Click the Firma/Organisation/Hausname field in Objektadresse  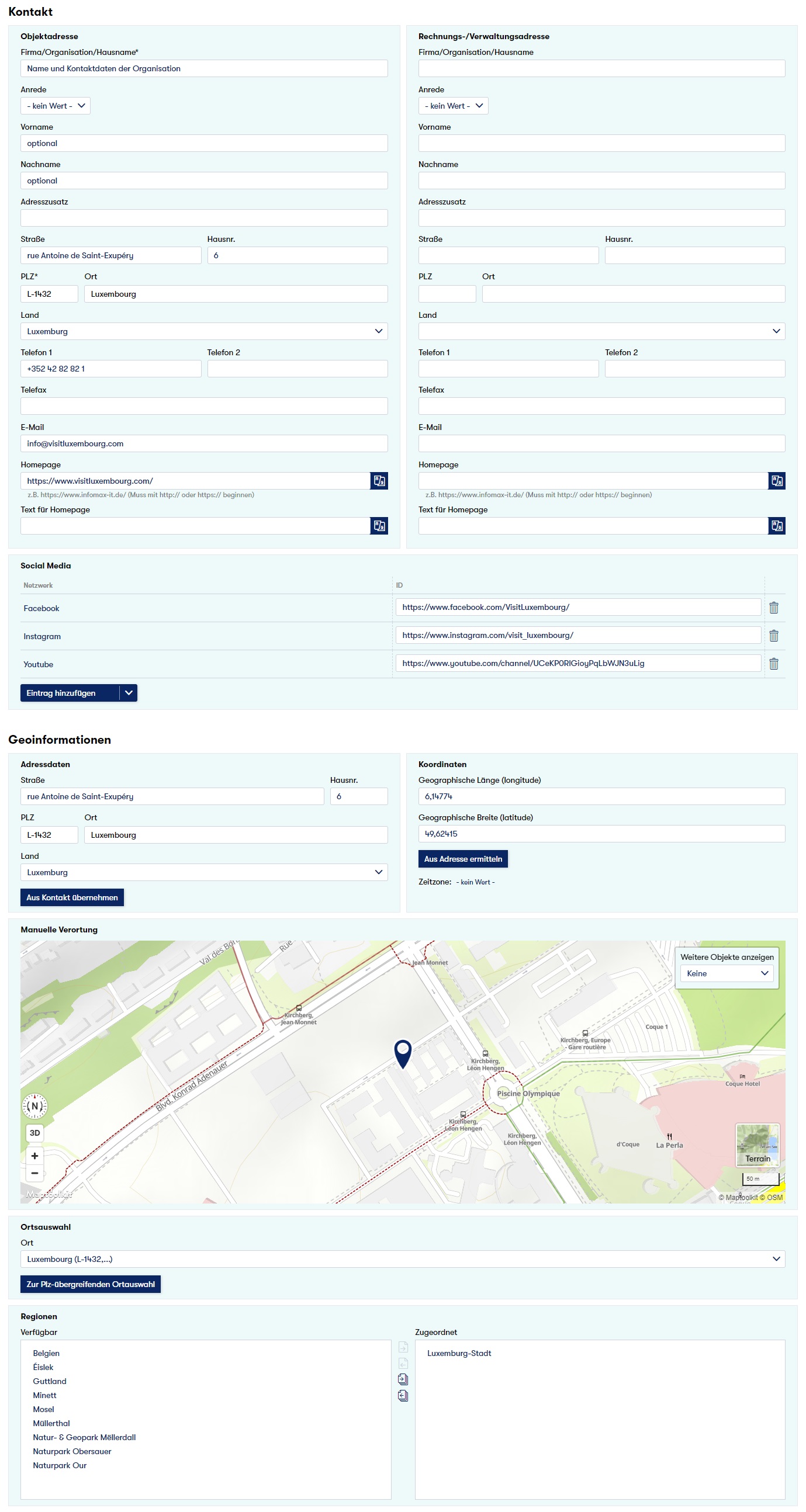pyautogui.click(x=204, y=68)
